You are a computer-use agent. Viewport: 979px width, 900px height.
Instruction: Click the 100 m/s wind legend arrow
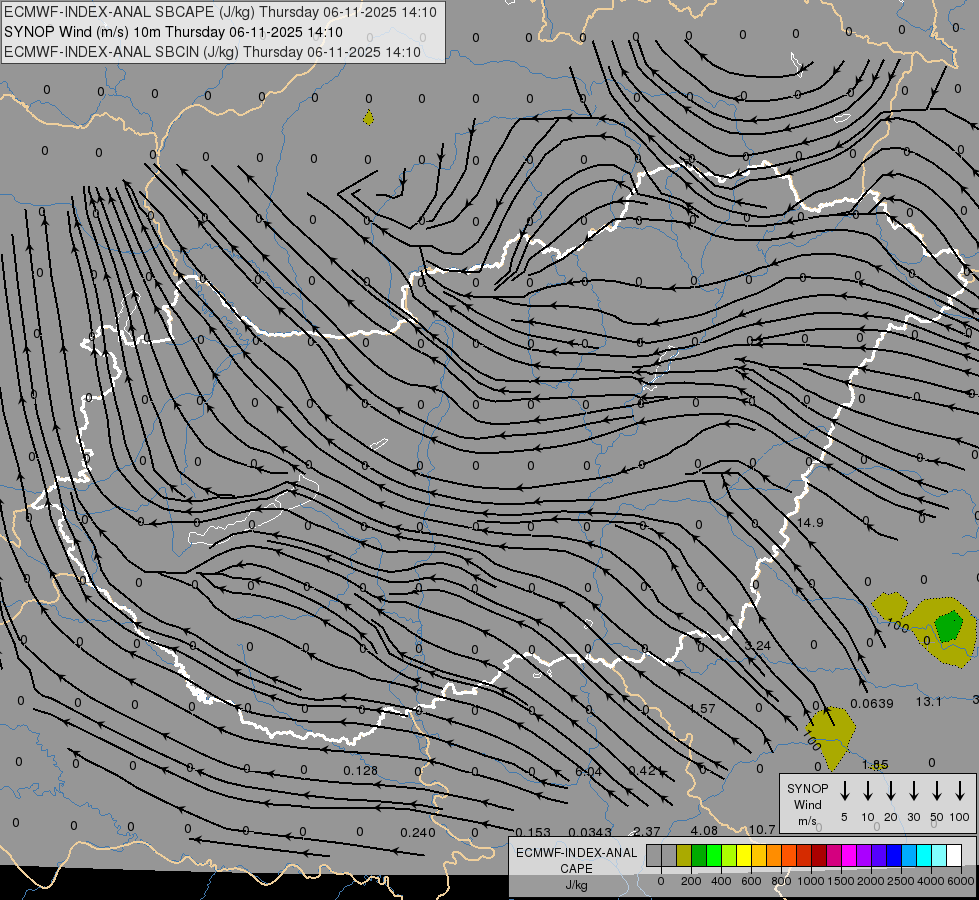(x=960, y=791)
